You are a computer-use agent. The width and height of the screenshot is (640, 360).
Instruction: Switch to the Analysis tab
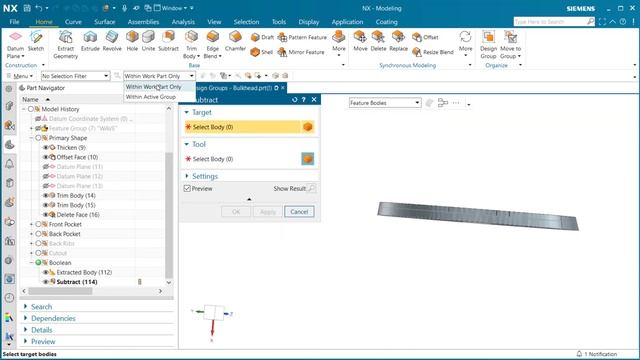pos(183,22)
